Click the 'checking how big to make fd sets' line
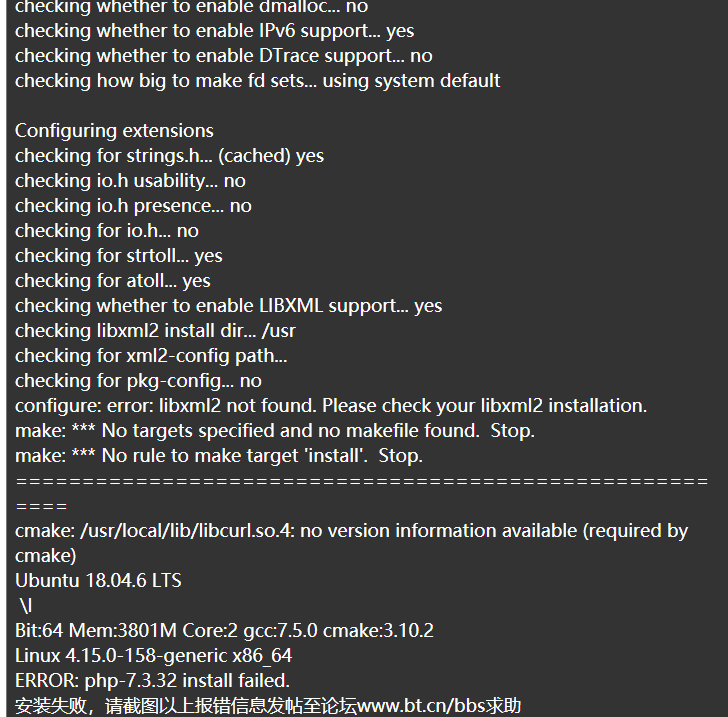Image resolution: width=728 pixels, height=717 pixels. [x=258, y=81]
